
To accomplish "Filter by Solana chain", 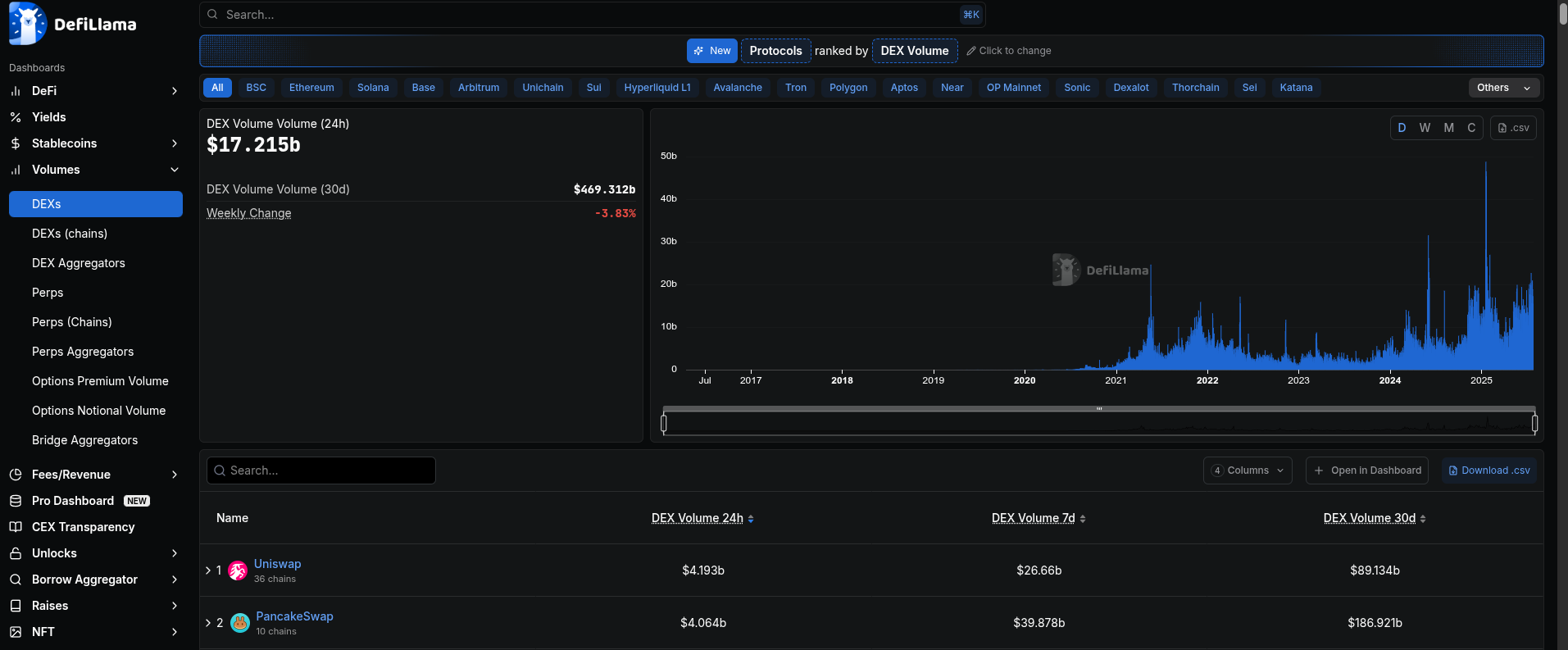I will pyautogui.click(x=373, y=88).
